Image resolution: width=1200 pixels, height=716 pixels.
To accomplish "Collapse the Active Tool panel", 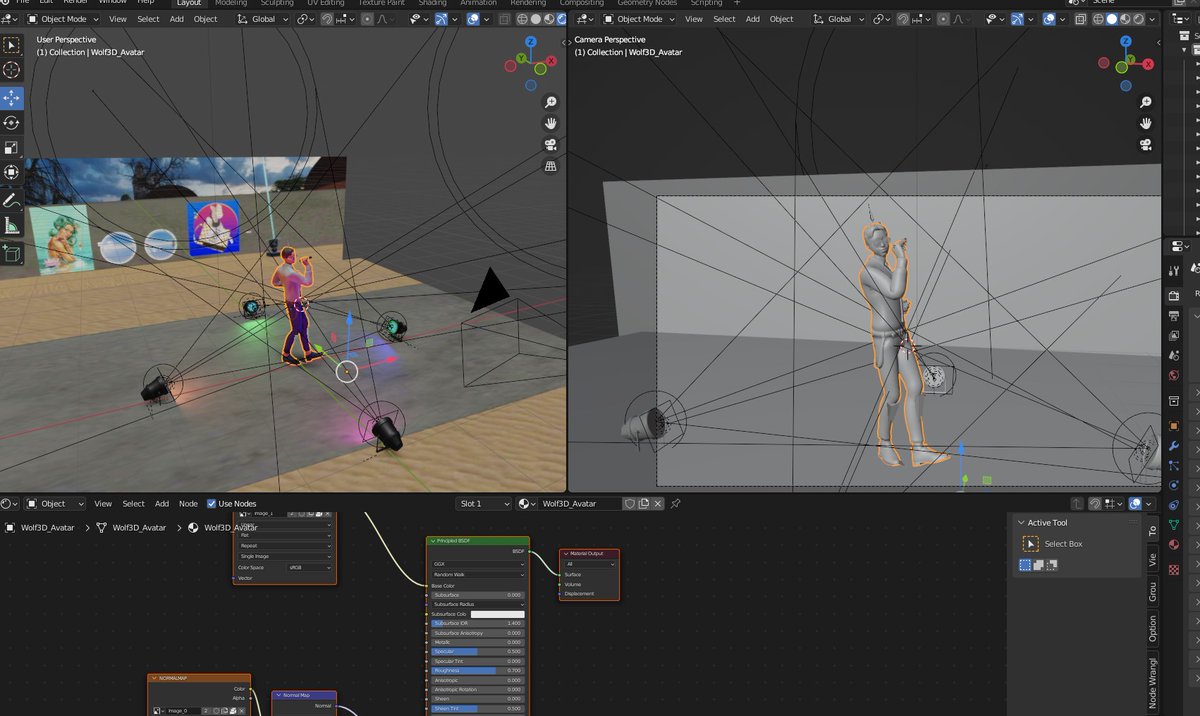I will coord(1021,522).
